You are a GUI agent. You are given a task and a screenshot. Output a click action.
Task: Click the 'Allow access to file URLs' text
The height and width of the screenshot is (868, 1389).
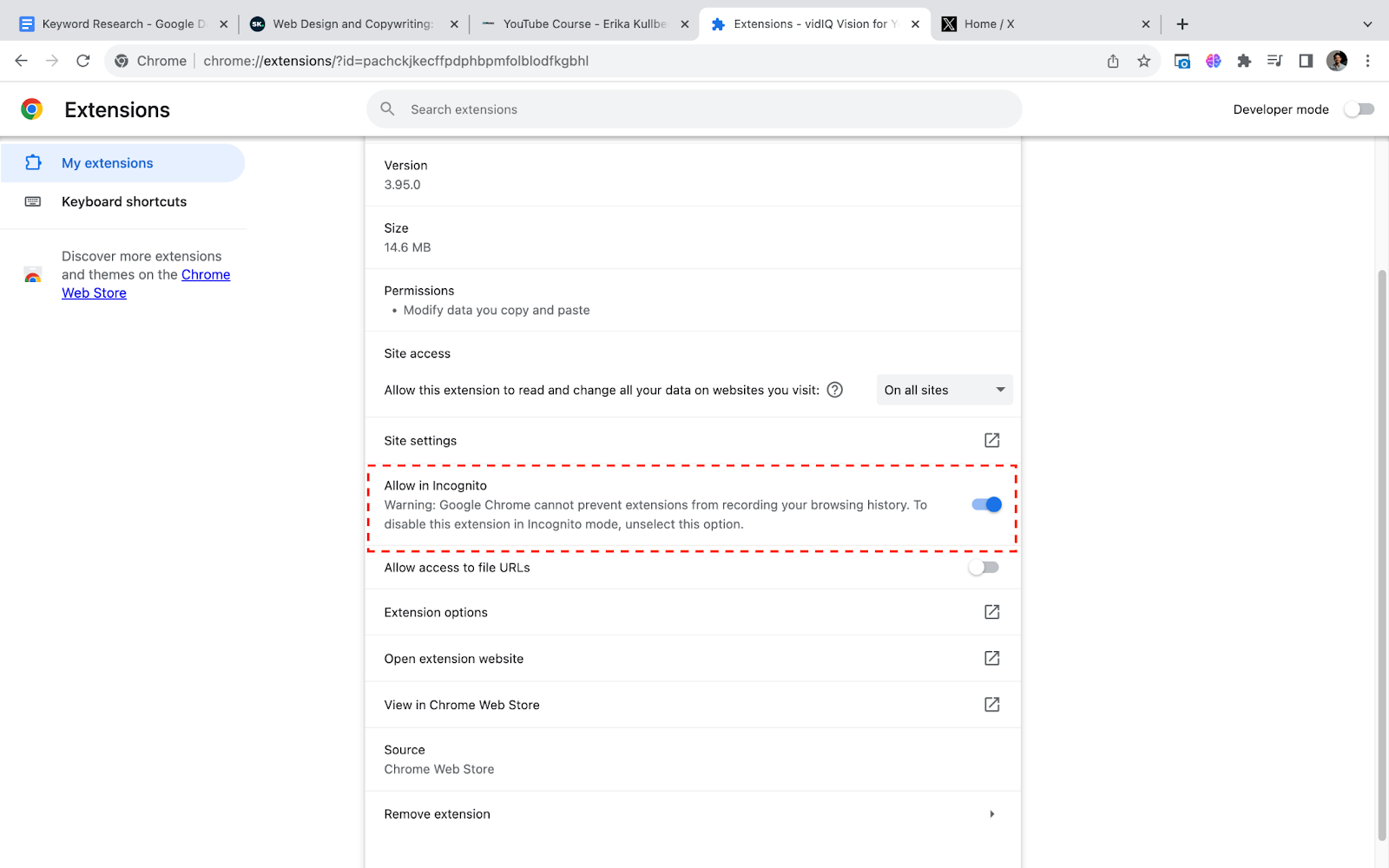(458, 568)
